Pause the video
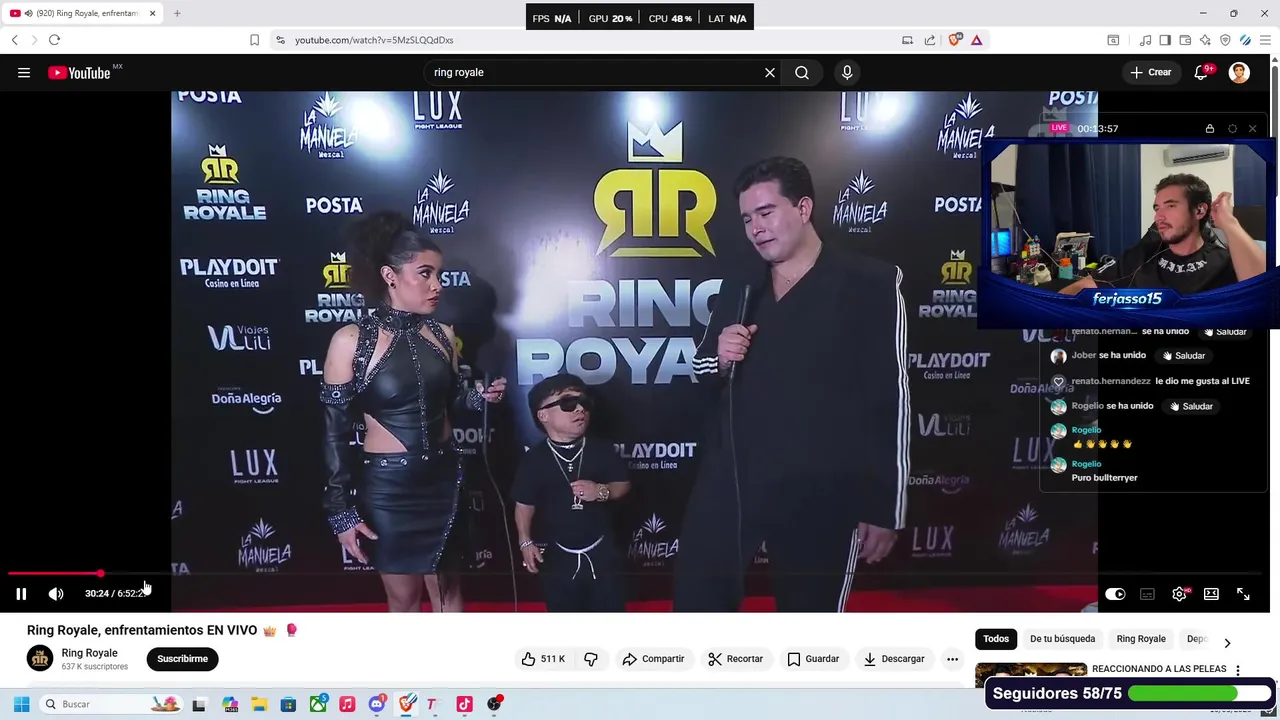Screen dimensions: 1280x720 21,594
